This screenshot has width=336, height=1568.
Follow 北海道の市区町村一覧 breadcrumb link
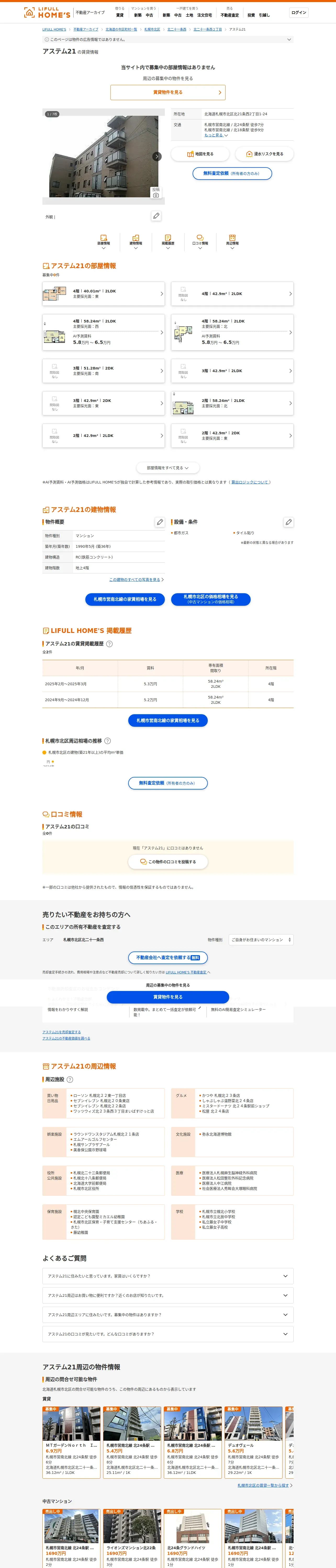(x=121, y=29)
